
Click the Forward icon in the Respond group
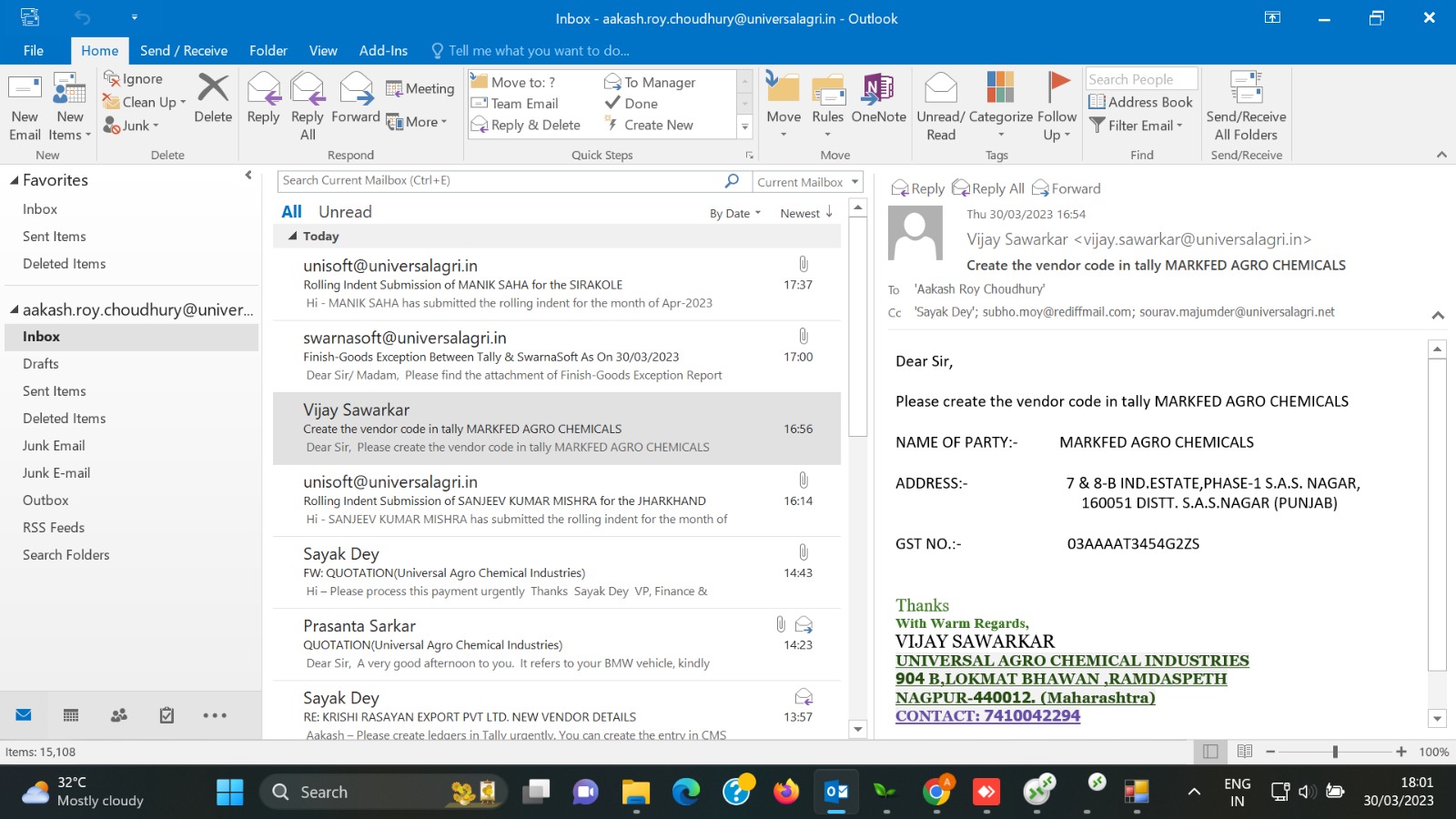click(356, 89)
